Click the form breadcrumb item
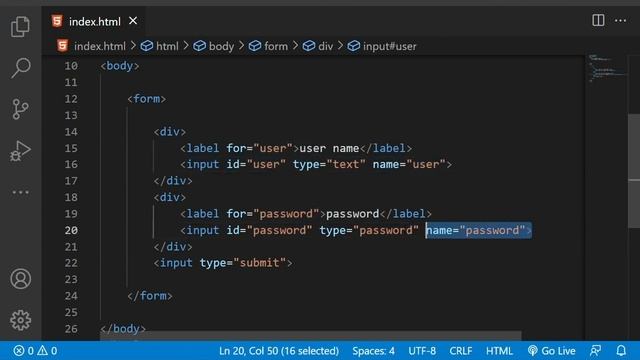Viewport: 640px width, 360px height. pyautogui.click(x=268, y=46)
